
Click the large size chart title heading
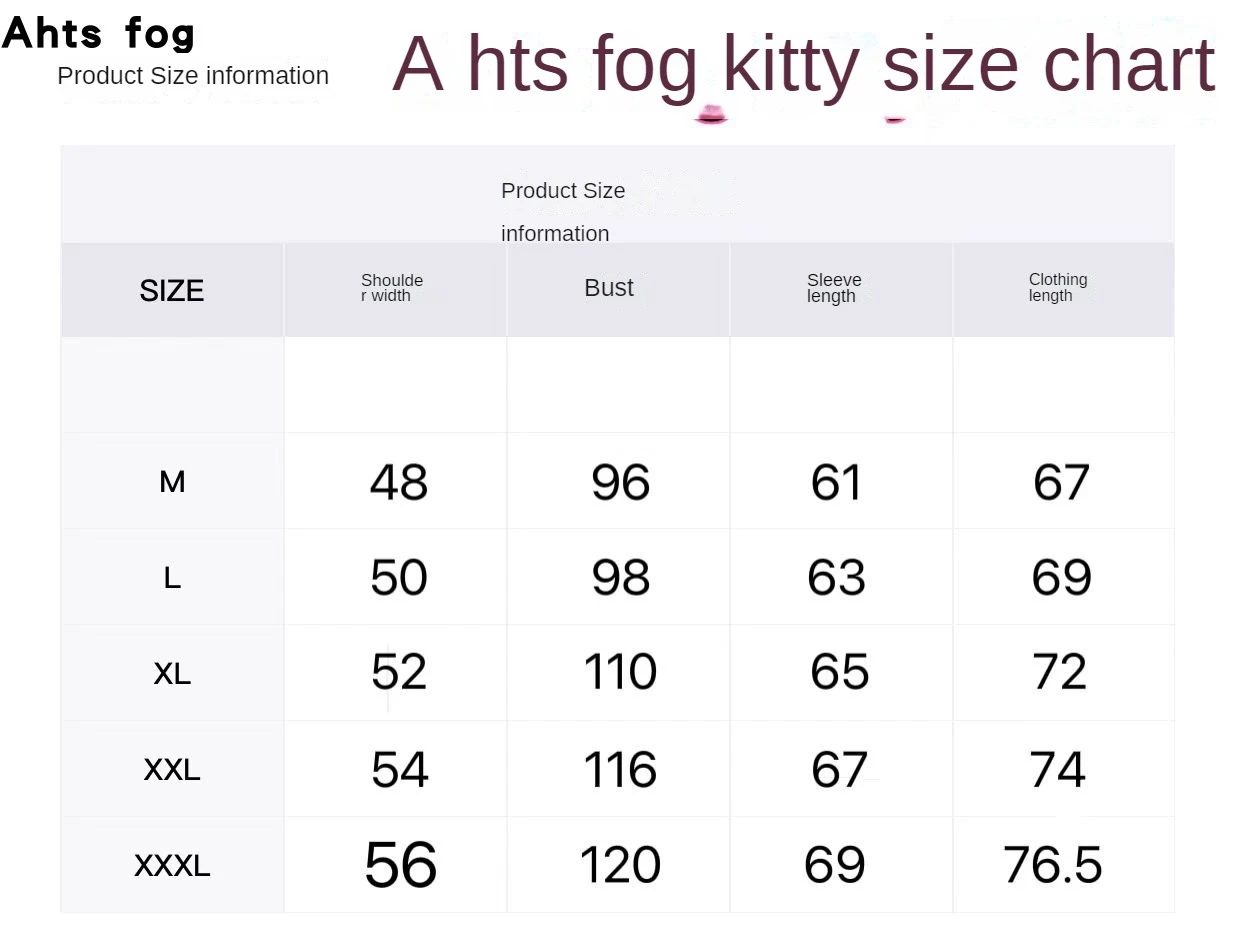click(x=803, y=64)
